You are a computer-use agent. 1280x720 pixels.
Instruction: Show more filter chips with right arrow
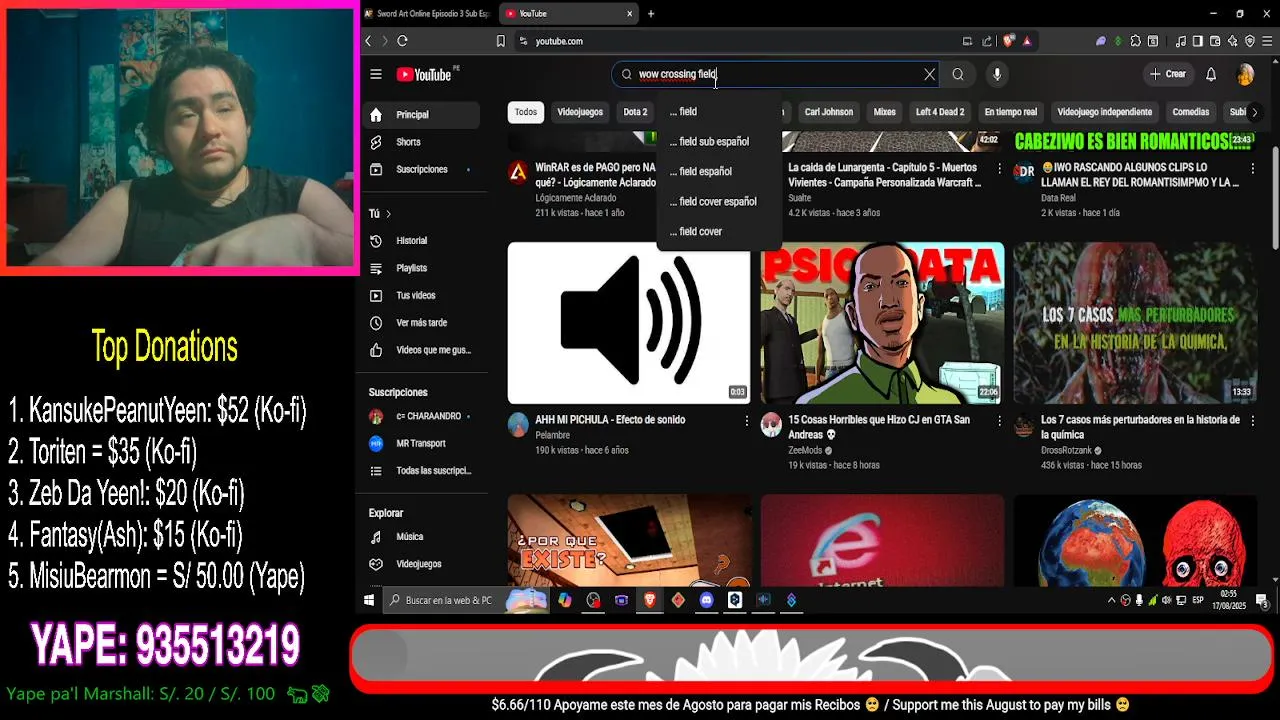(x=1255, y=112)
